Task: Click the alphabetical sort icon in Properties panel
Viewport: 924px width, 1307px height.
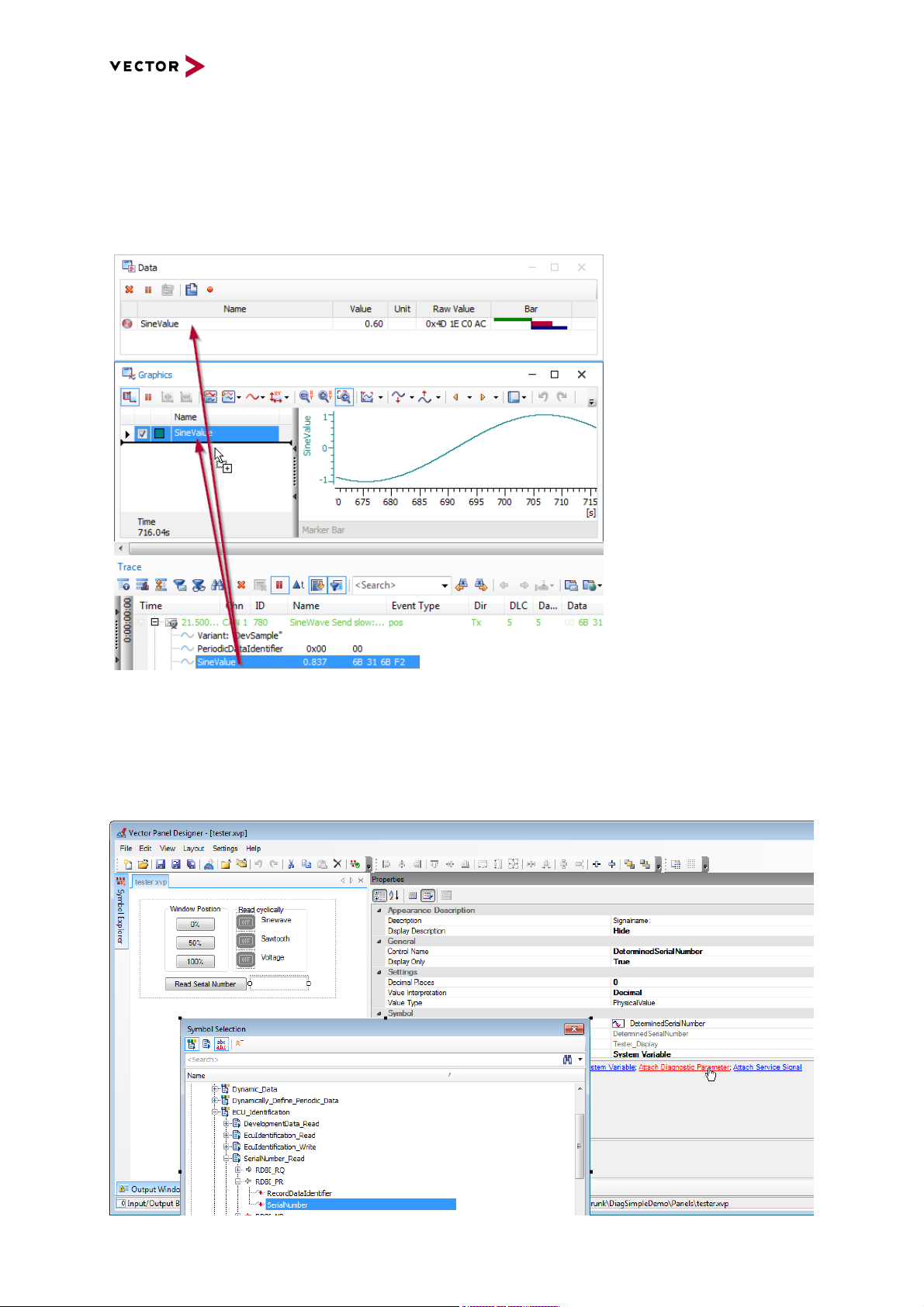Action: point(393,895)
